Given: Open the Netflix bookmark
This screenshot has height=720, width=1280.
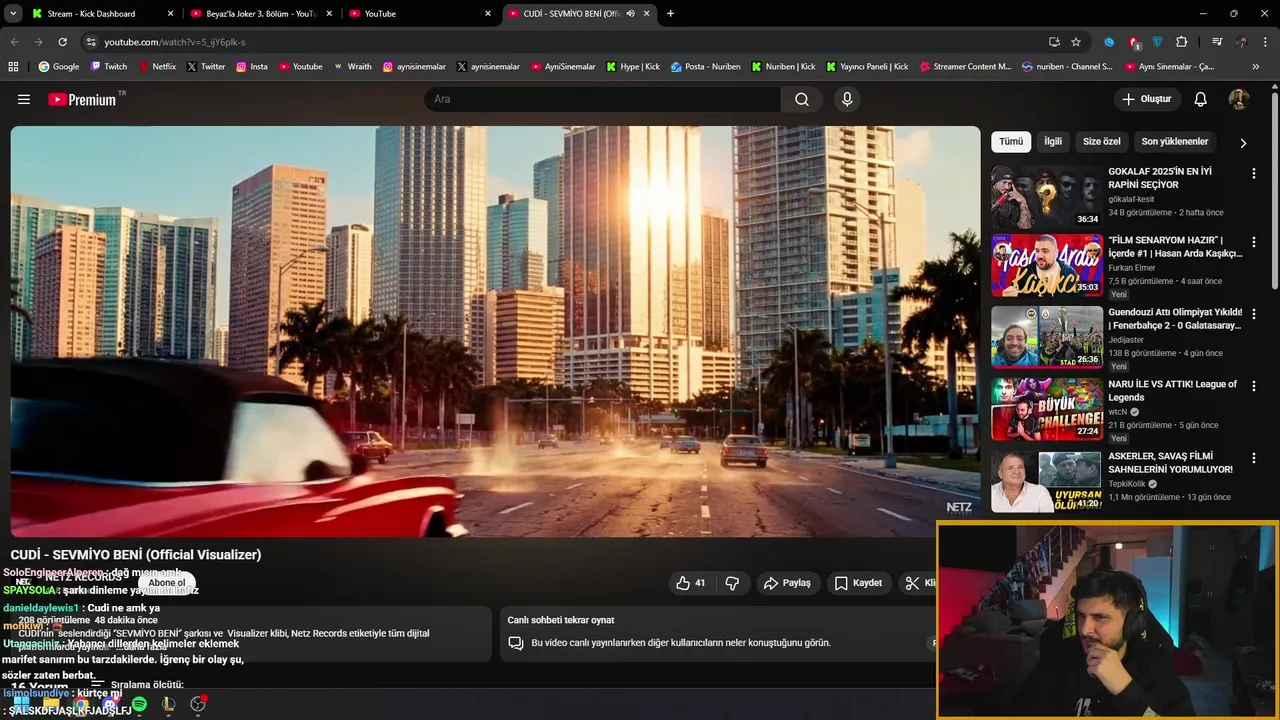Looking at the screenshot, I should pos(157,67).
